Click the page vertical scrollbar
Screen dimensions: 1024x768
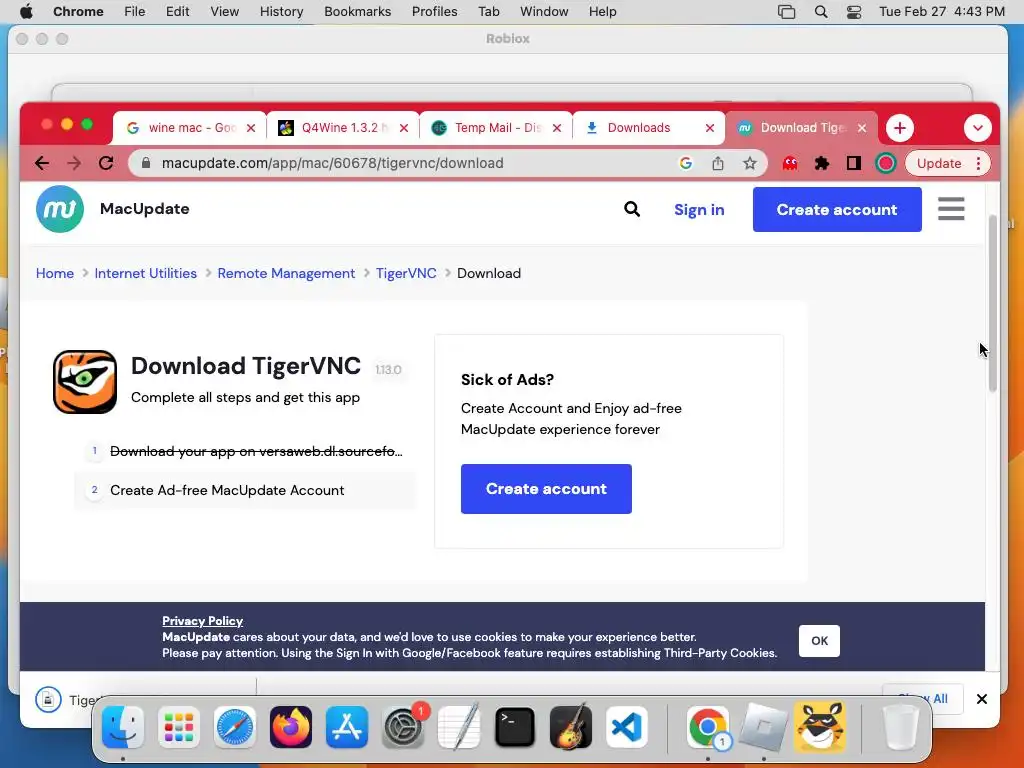(993, 304)
